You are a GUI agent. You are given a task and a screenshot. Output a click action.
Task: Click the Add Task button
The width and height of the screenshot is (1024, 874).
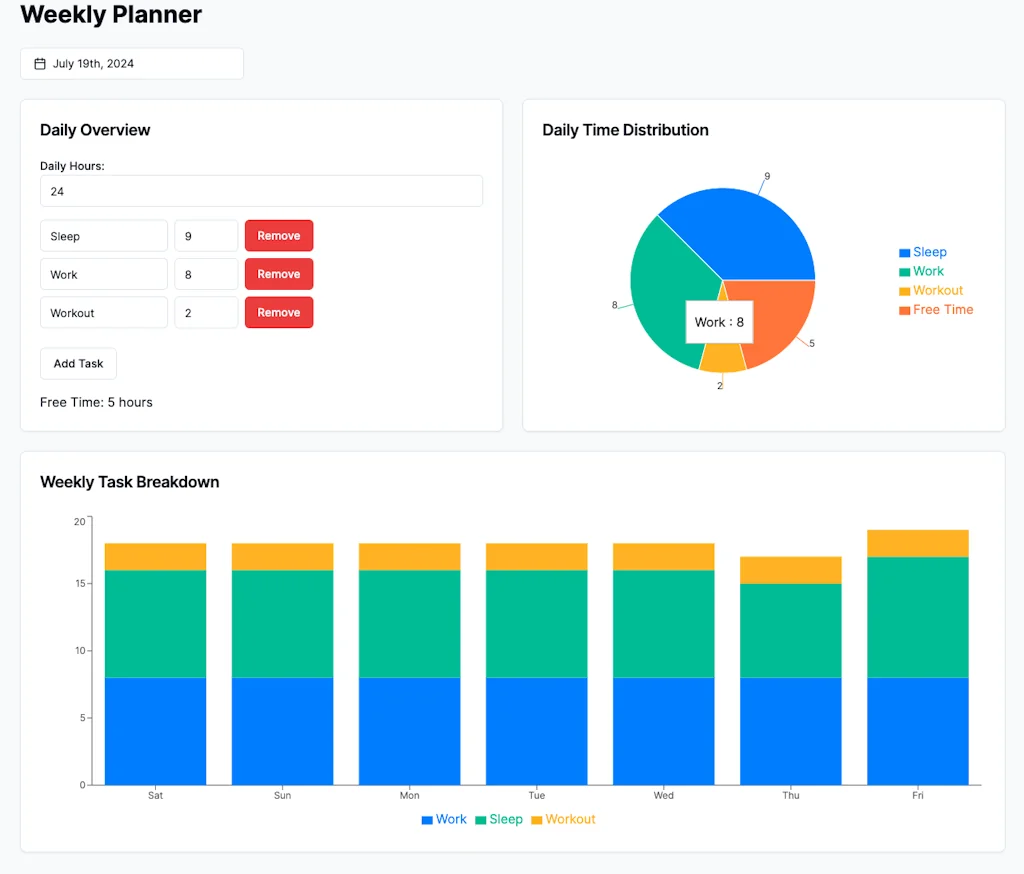click(x=78, y=363)
